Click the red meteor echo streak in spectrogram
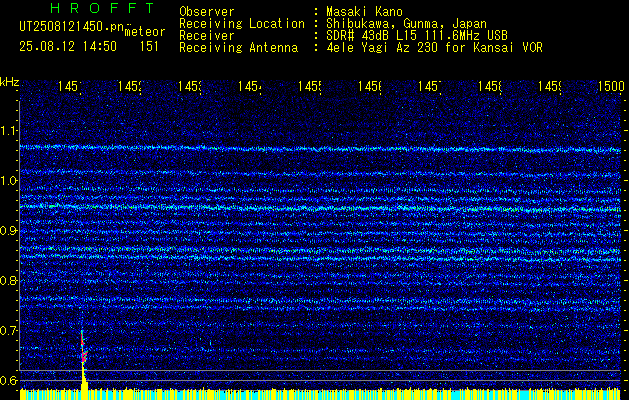This screenshot has width=629, height=400. click(83, 348)
